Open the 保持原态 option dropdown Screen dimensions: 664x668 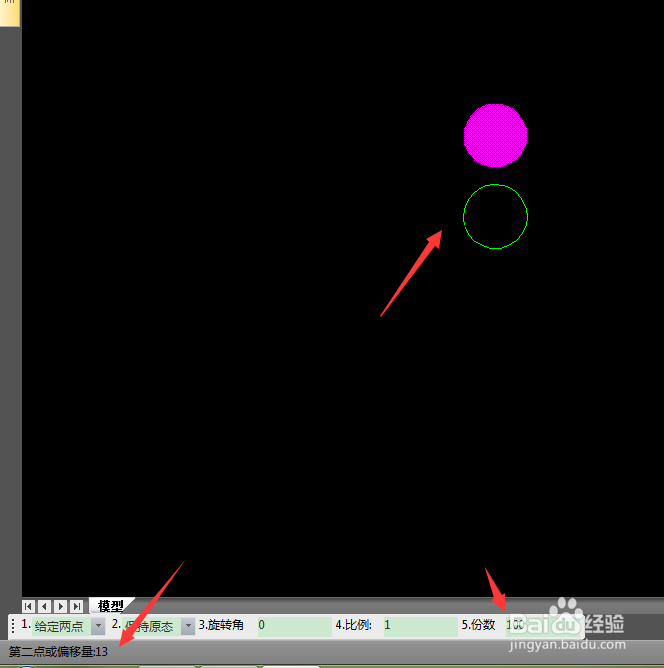188,626
